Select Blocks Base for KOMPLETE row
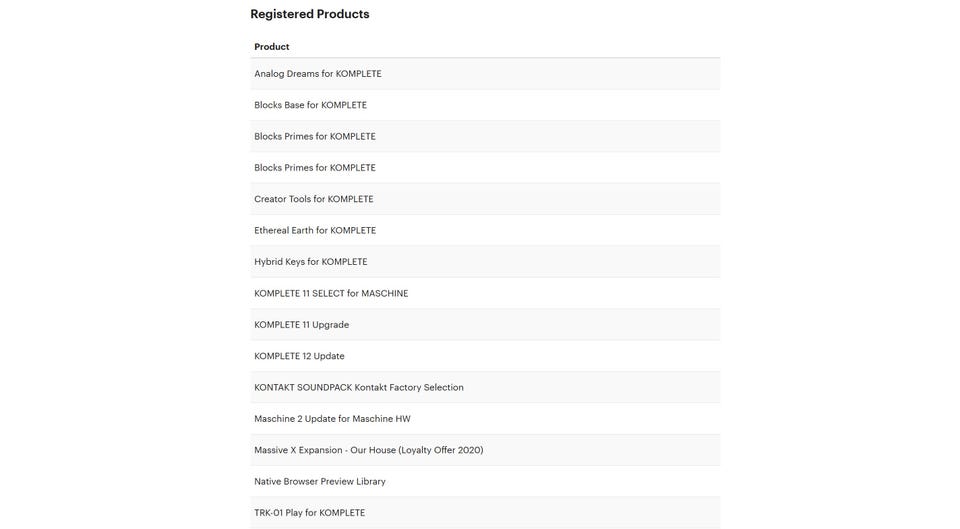 point(485,105)
